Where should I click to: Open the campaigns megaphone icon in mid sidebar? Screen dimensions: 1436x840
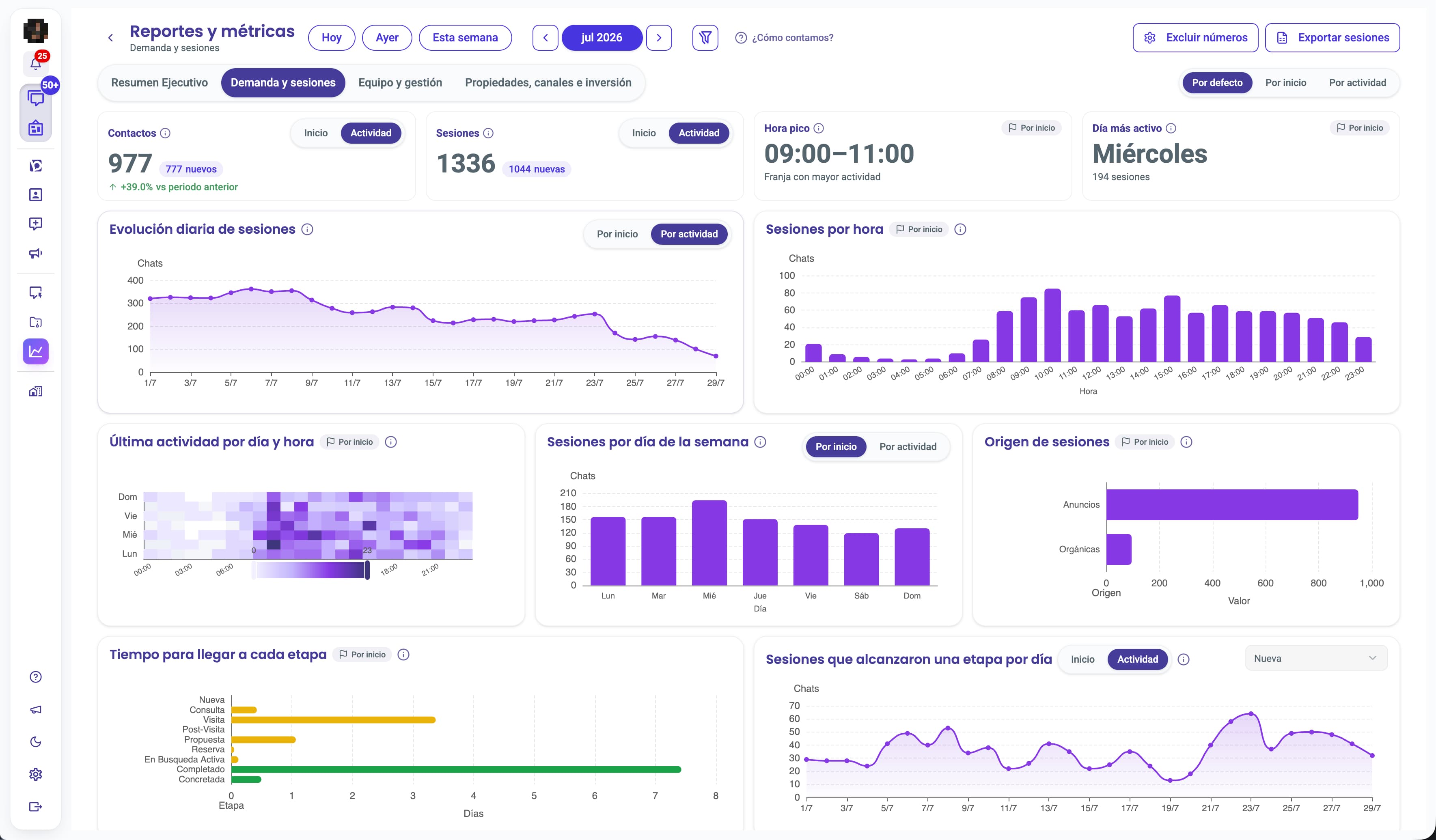(x=35, y=253)
